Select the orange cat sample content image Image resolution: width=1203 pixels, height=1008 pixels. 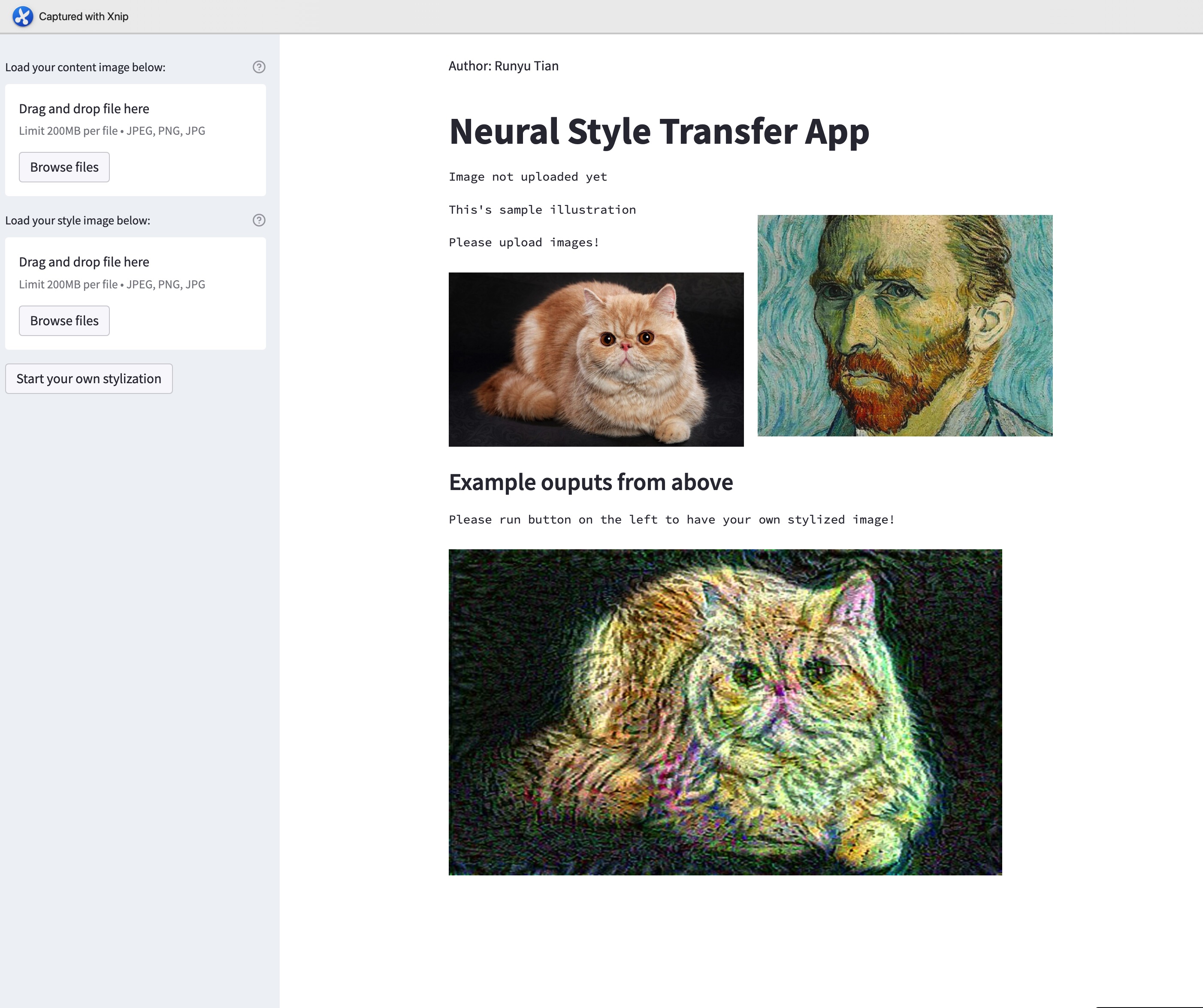596,359
